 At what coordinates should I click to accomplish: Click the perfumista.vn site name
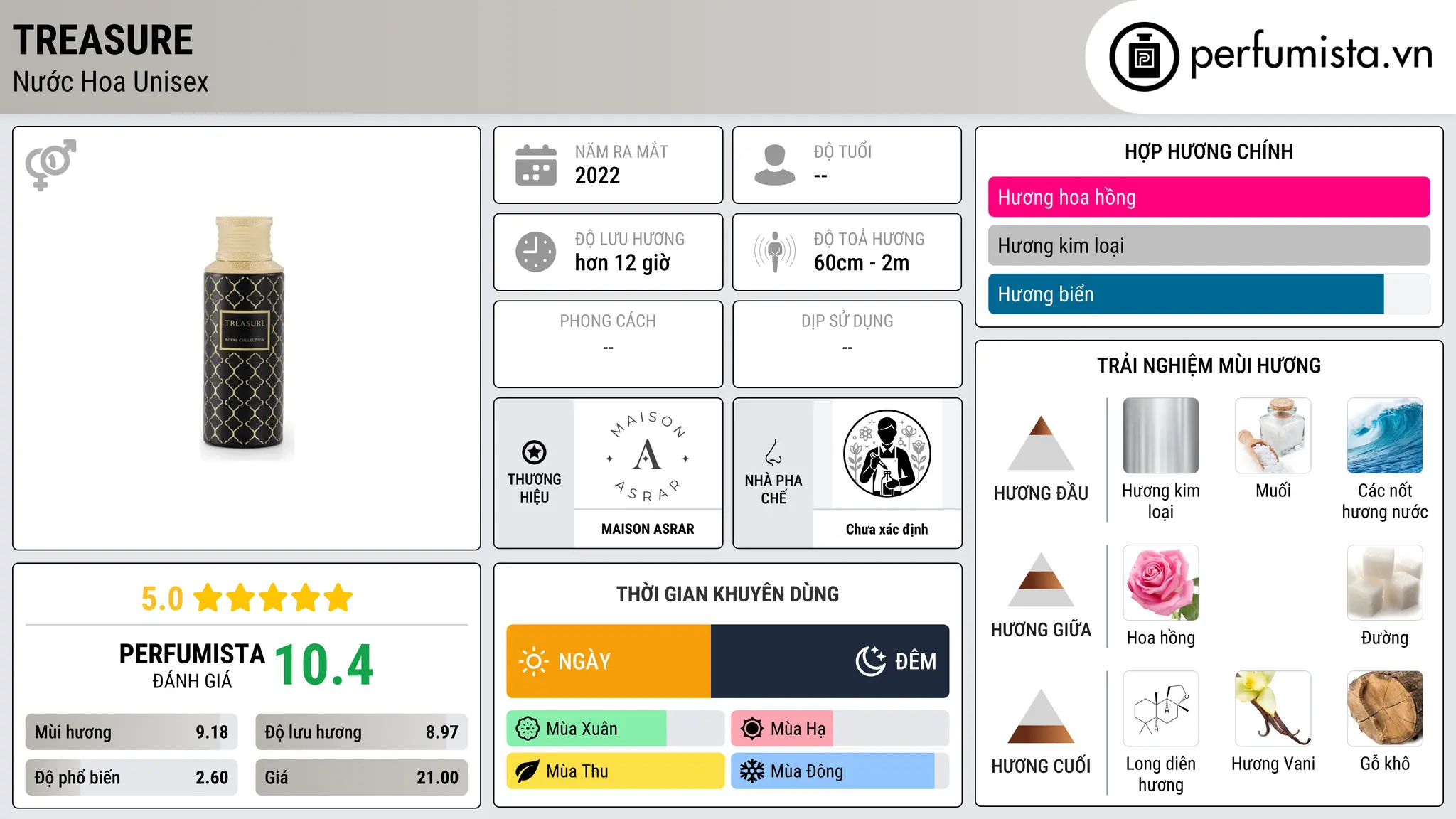pos(1312,53)
